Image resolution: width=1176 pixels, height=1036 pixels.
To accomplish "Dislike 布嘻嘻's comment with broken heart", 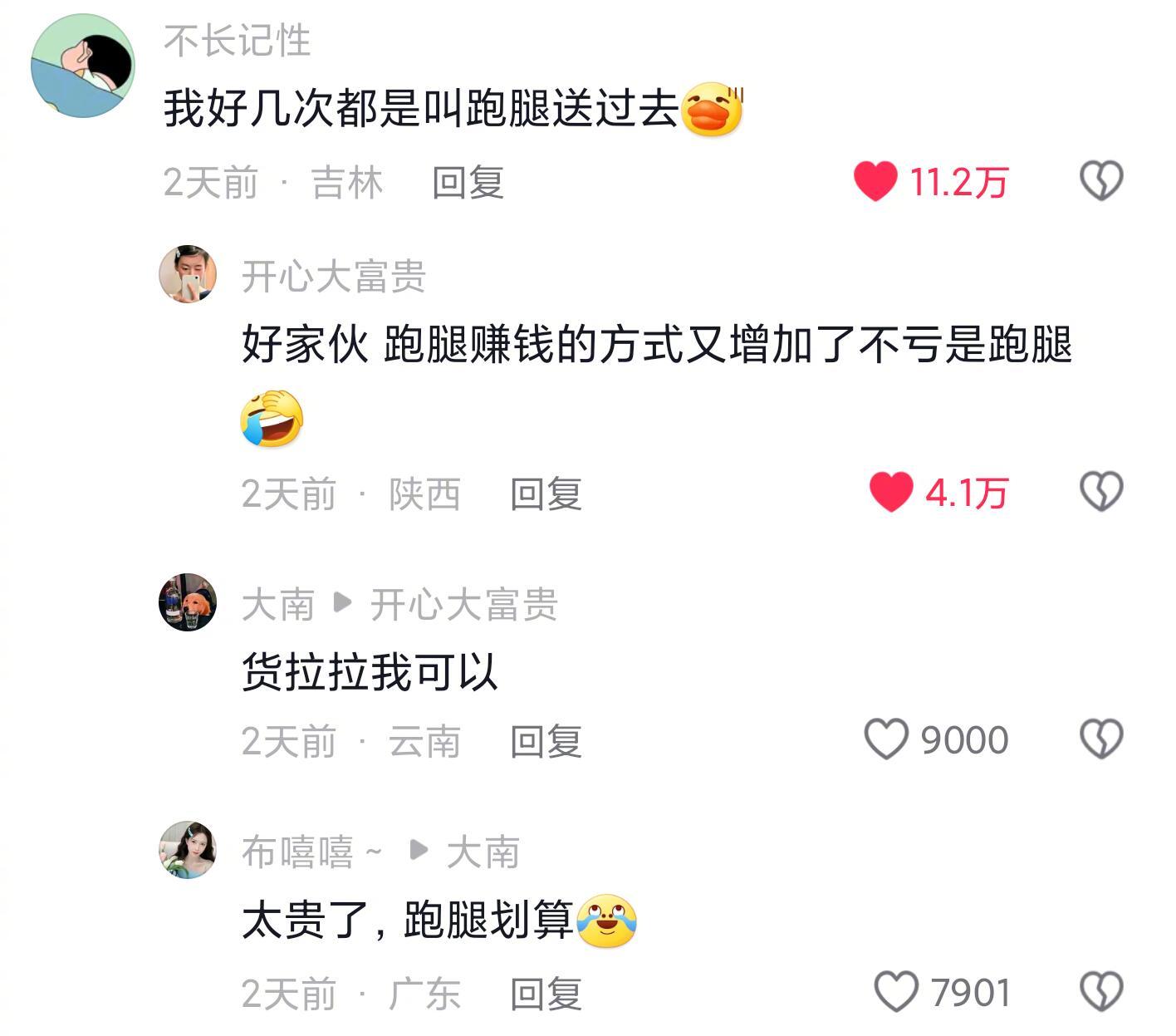I will pyautogui.click(x=1101, y=992).
